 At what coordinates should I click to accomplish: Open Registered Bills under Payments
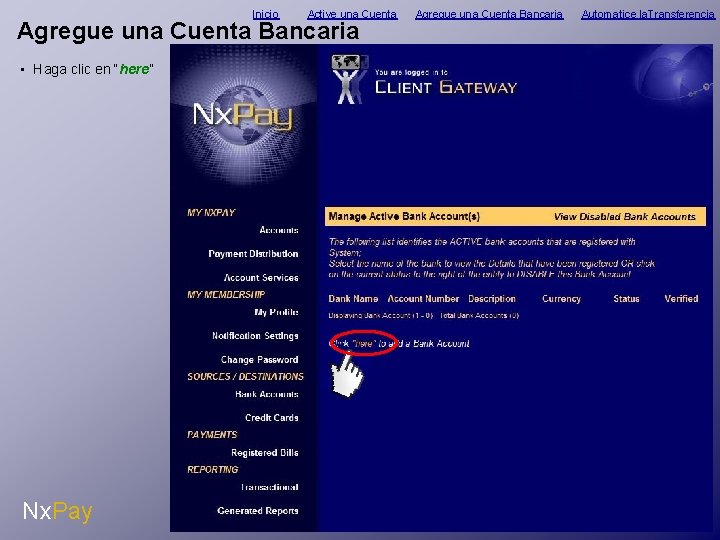point(265,453)
